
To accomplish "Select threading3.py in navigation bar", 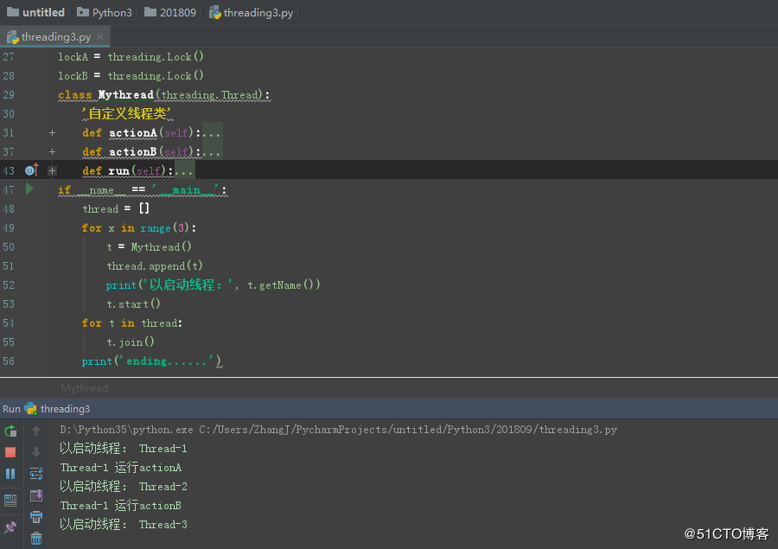I will click(251, 12).
